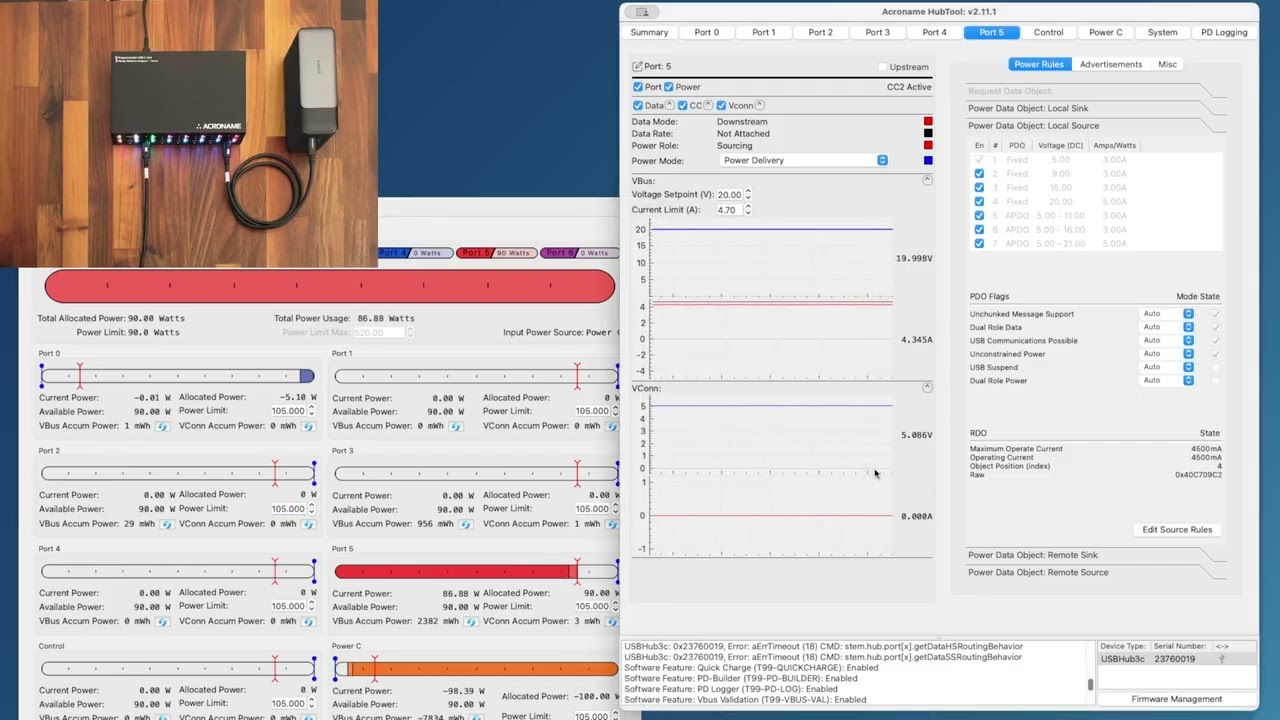This screenshot has height=720, width=1280.
Task: Click the Firmware Management button
Action: click(1176, 699)
